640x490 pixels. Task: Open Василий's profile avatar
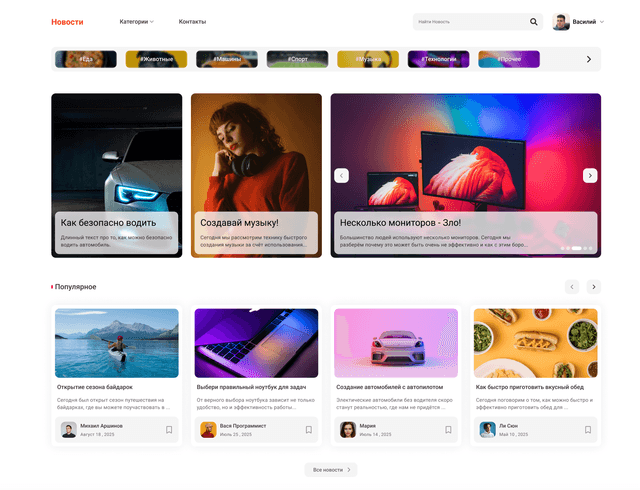pyautogui.click(x=561, y=22)
